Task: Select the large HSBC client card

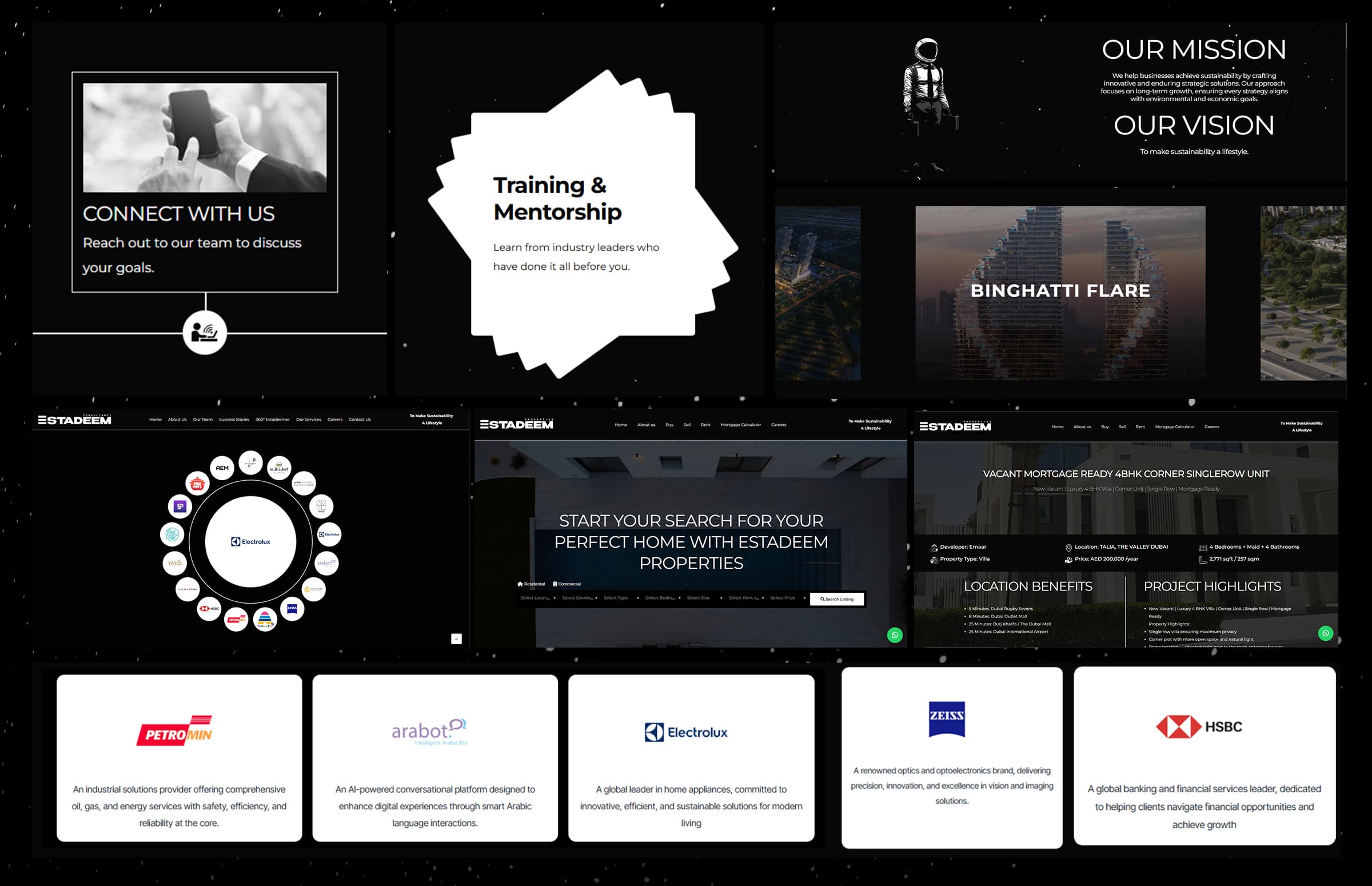Action: [x=1205, y=756]
